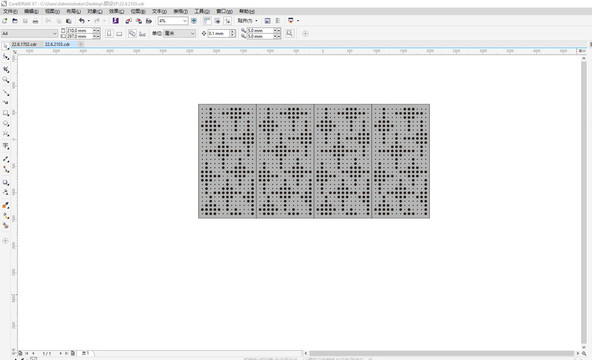Viewport: 592px width, 360px height.
Task: Click the Import icon
Action: [x=128, y=21]
